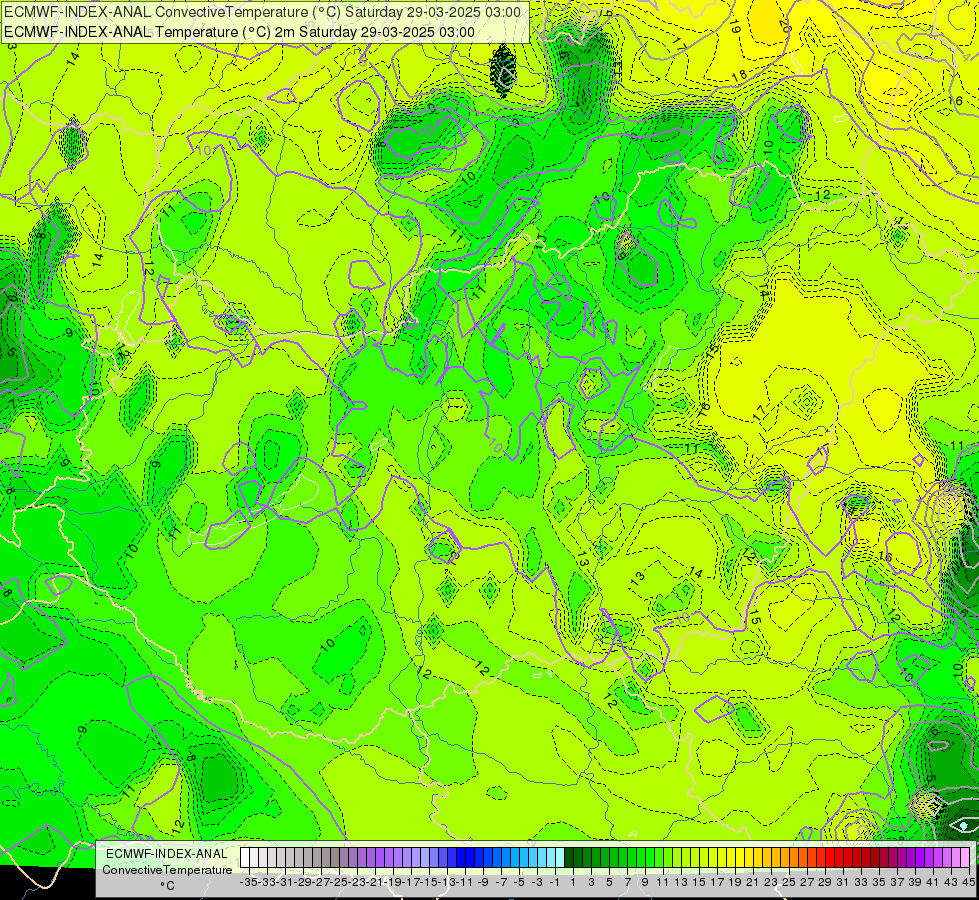Viewport: 979px width, 900px height.
Task: Select the light cyan swatch above -1
Action: pyautogui.click(x=551, y=857)
